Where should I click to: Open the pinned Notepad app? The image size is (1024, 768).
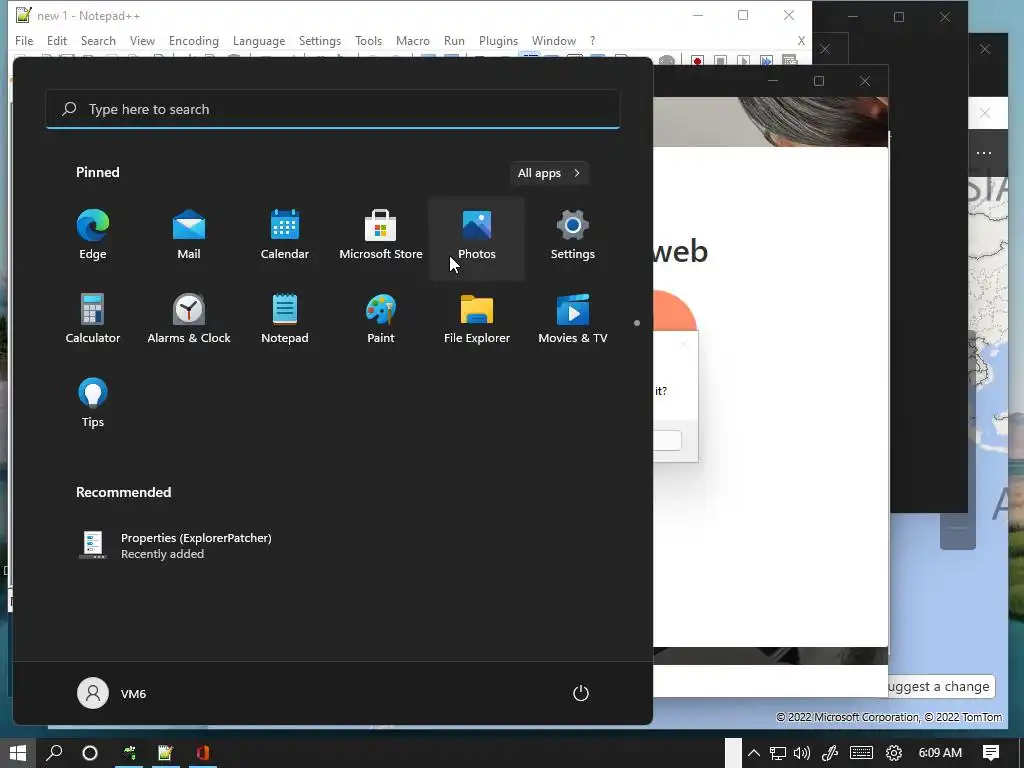coord(285,319)
